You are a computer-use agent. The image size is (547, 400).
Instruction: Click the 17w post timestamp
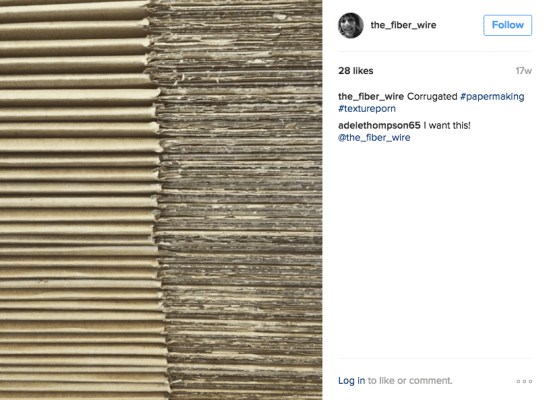(524, 71)
